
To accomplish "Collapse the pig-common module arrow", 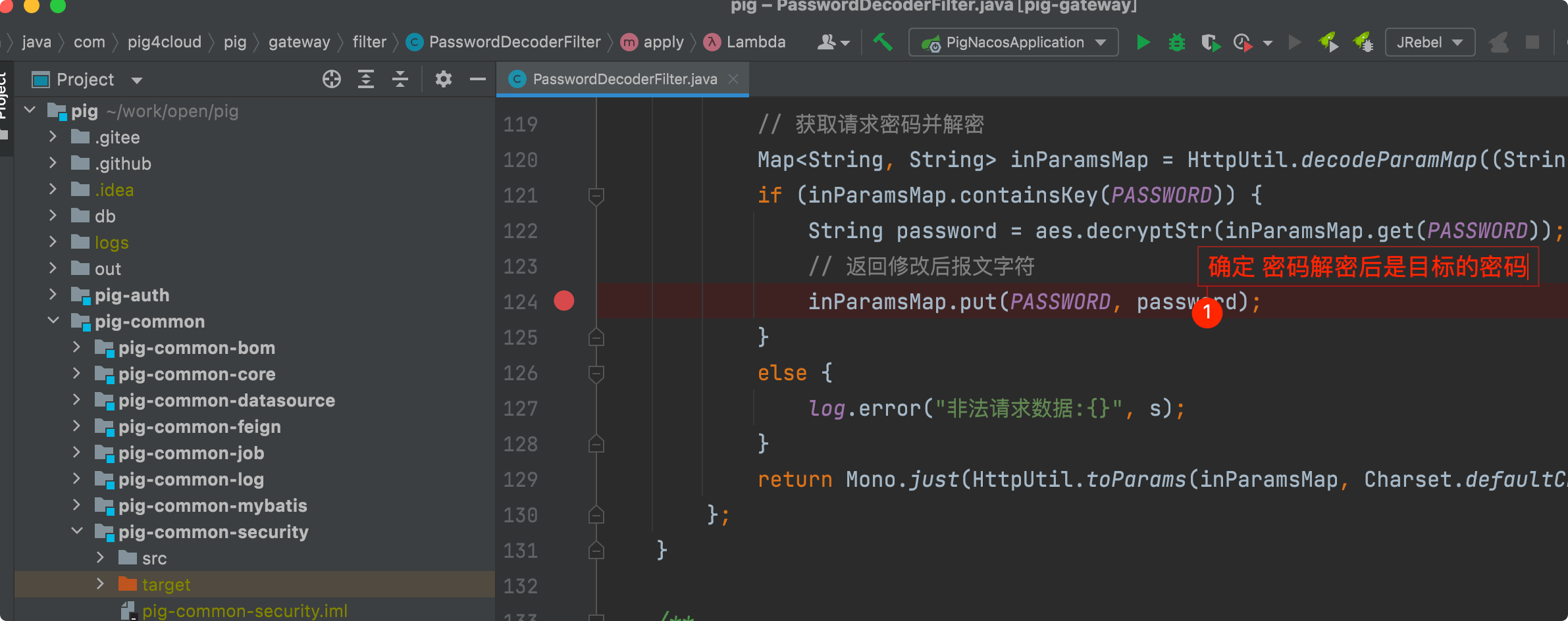I will click(x=53, y=320).
